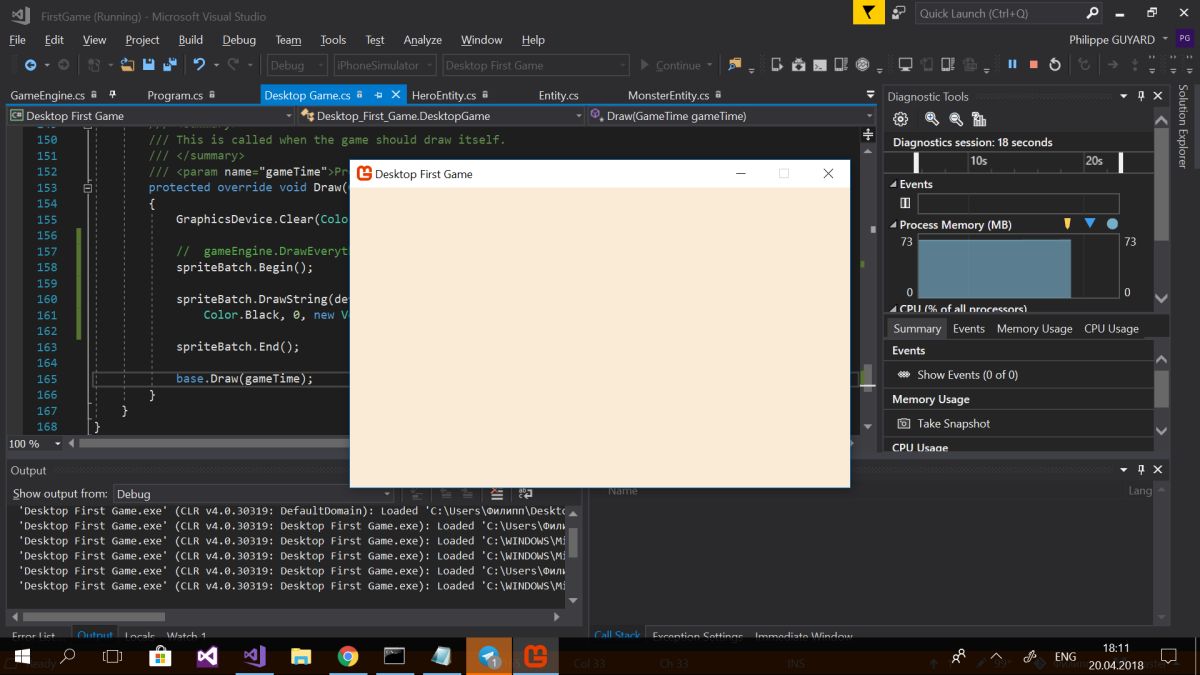Viewport: 1200px width, 675px height.
Task: Toggle the Private Bytes marker in the legend
Action: (x=1112, y=224)
